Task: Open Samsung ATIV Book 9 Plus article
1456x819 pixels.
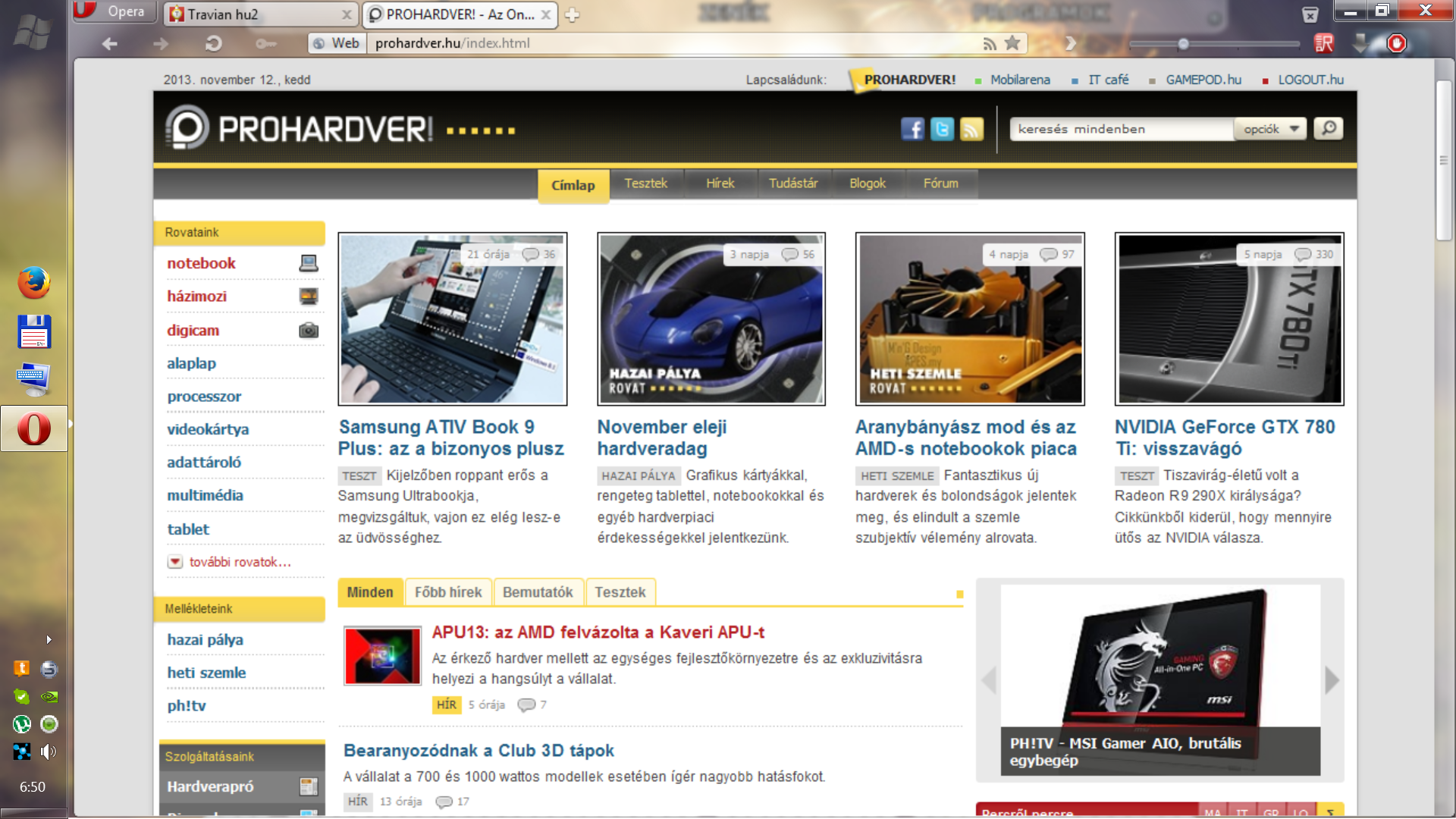Action: click(x=451, y=438)
